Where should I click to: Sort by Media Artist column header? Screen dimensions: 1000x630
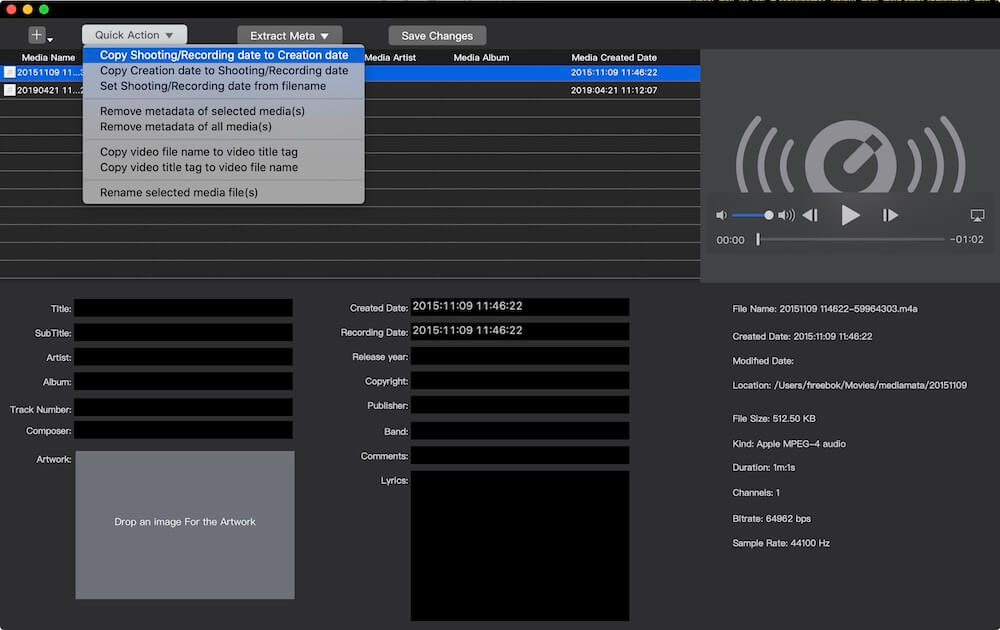click(x=390, y=57)
